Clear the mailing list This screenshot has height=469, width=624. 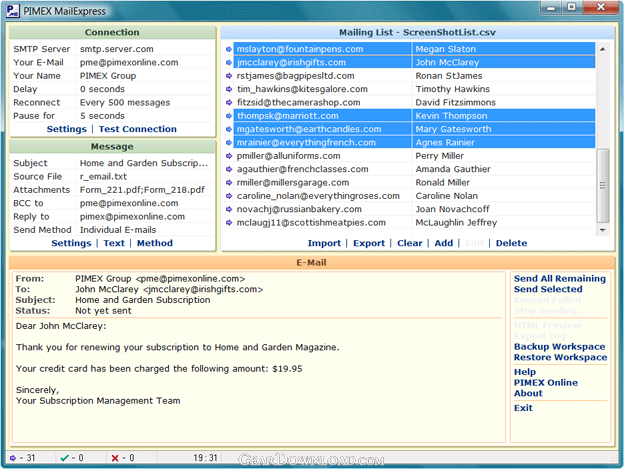[x=410, y=243]
